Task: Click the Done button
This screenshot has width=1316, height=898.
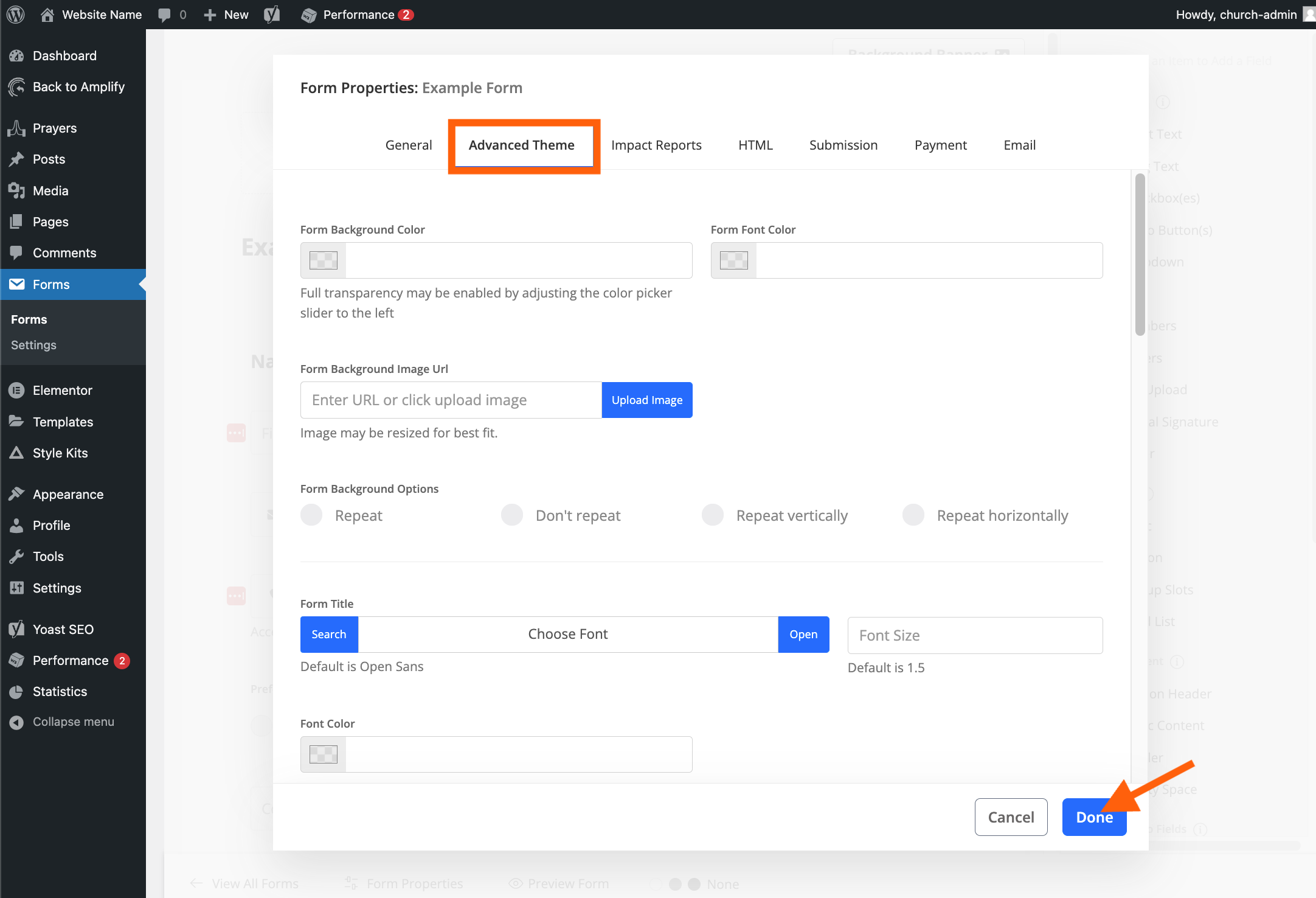Action: coord(1094,817)
